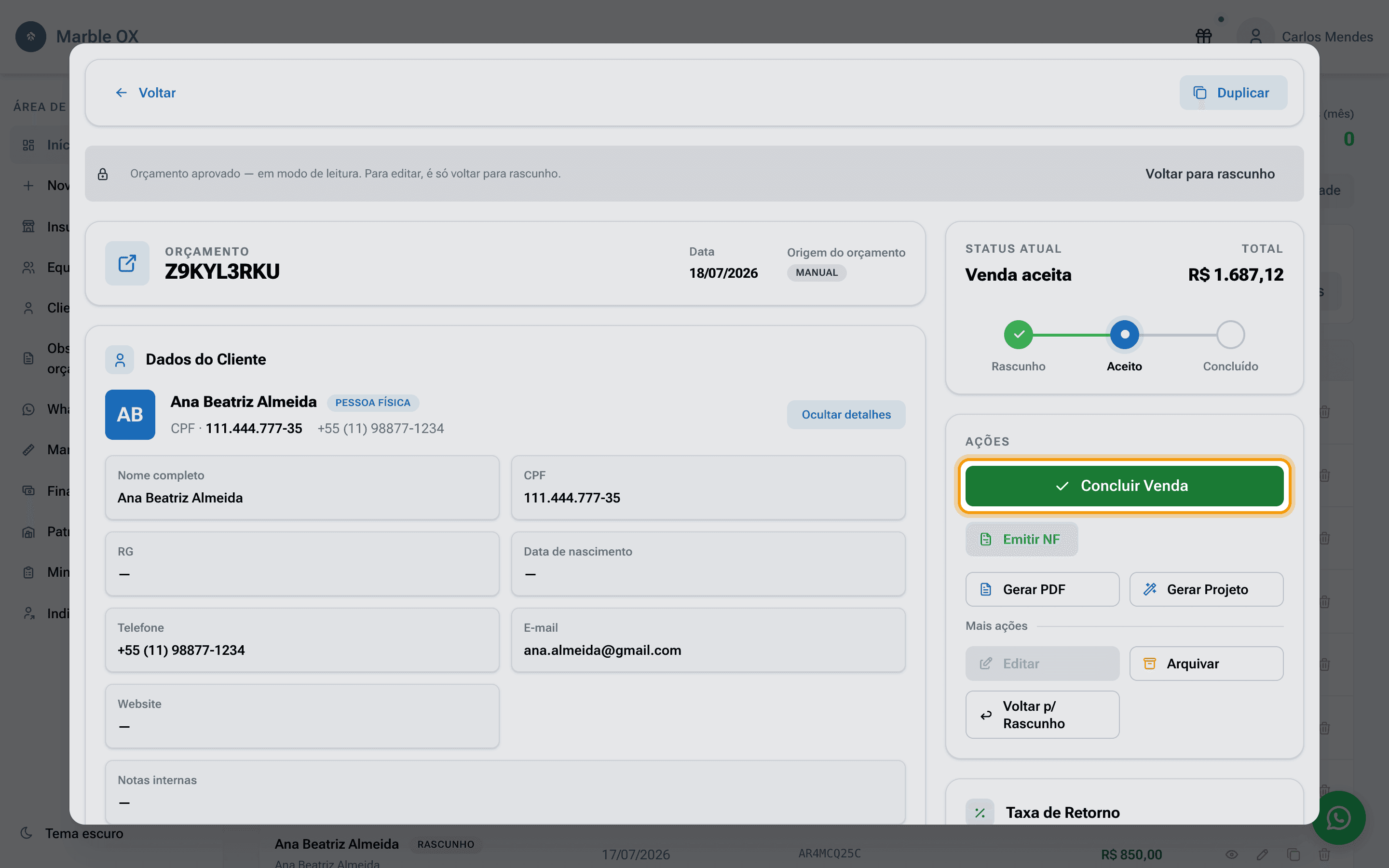Open the Clientes sidebar item
This screenshot has height=868, width=1389.
(x=40, y=308)
